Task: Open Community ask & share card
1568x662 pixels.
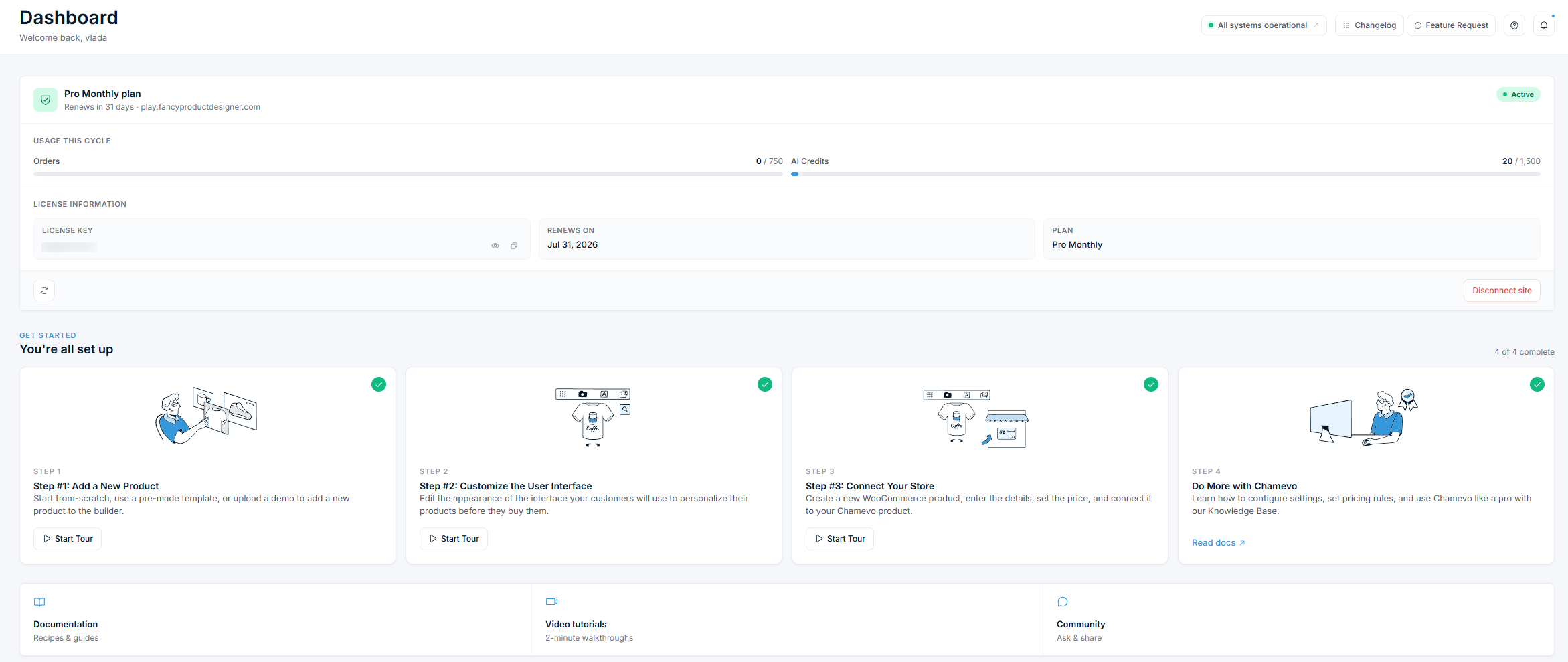Action: click(x=1298, y=620)
